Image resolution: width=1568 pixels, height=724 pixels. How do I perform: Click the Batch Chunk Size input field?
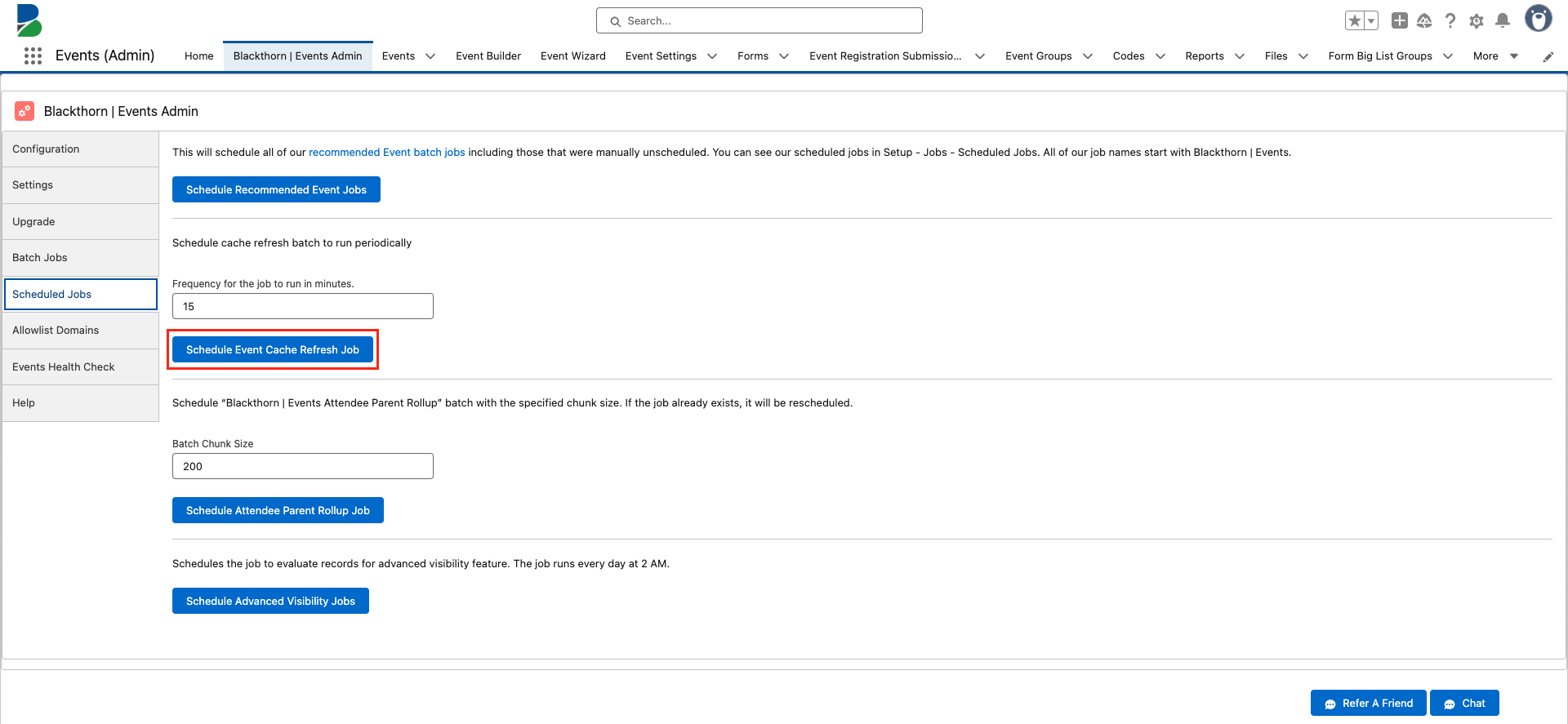pyautogui.click(x=303, y=466)
